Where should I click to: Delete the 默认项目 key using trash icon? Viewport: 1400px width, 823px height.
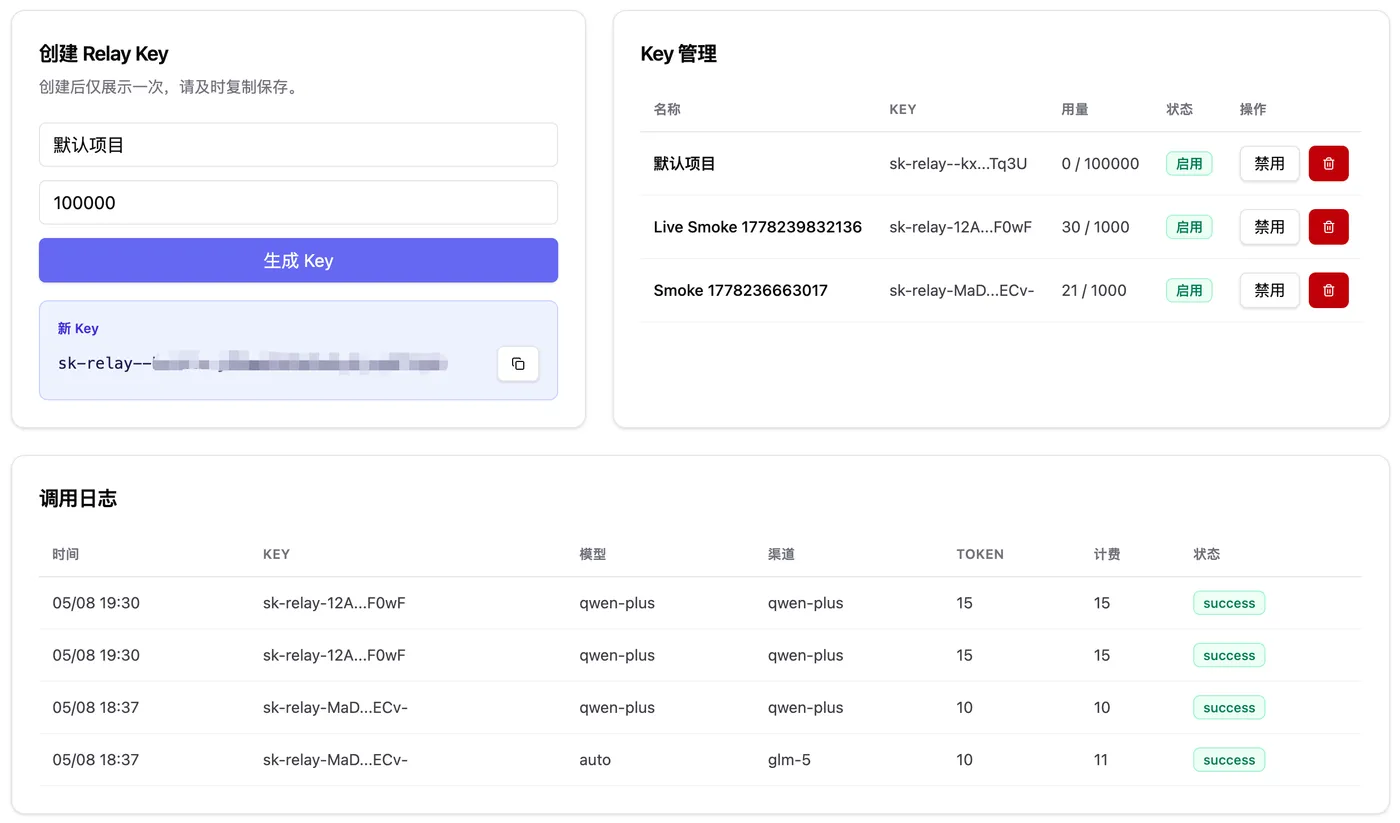point(1328,164)
